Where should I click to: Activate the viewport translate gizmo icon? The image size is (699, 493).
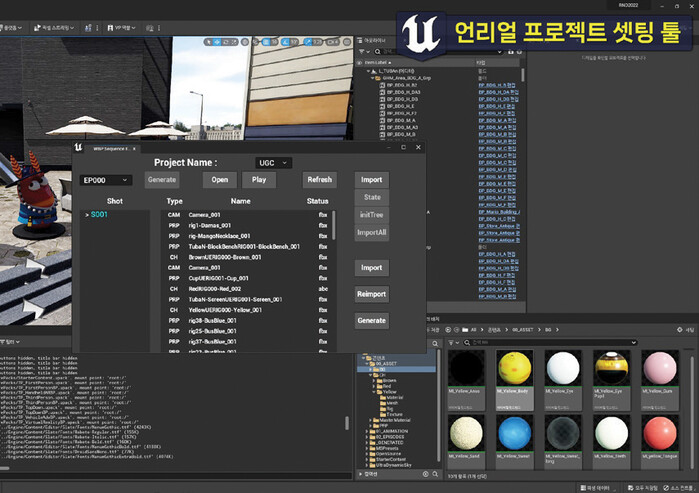[x=217, y=42]
